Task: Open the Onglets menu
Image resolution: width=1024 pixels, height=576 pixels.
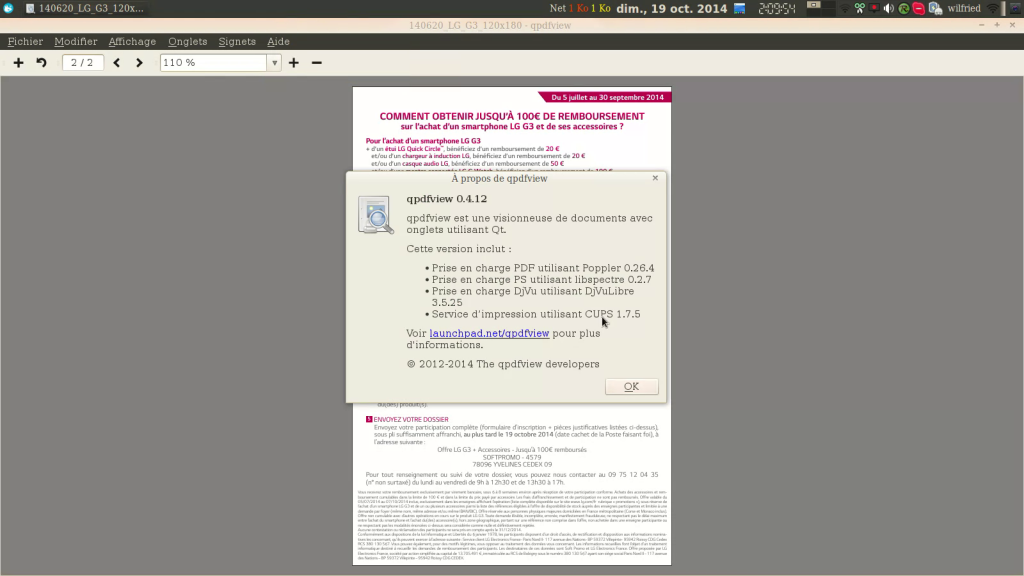Action: 187,41
